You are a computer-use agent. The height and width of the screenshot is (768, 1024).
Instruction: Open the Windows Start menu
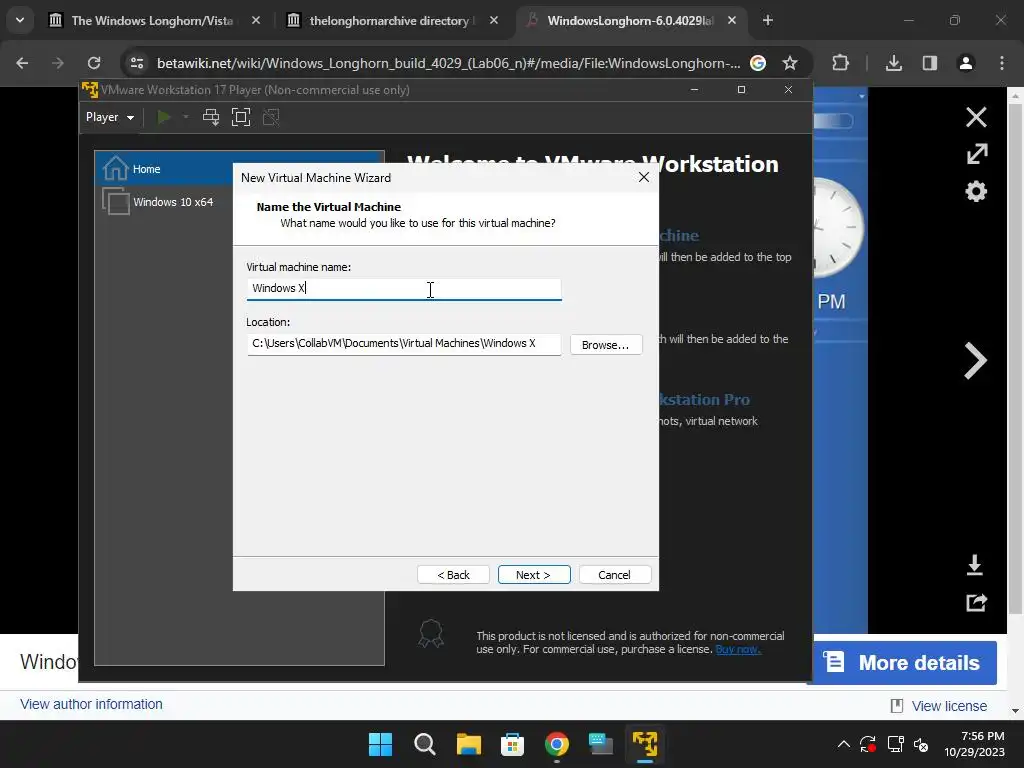click(x=381, y=744)
